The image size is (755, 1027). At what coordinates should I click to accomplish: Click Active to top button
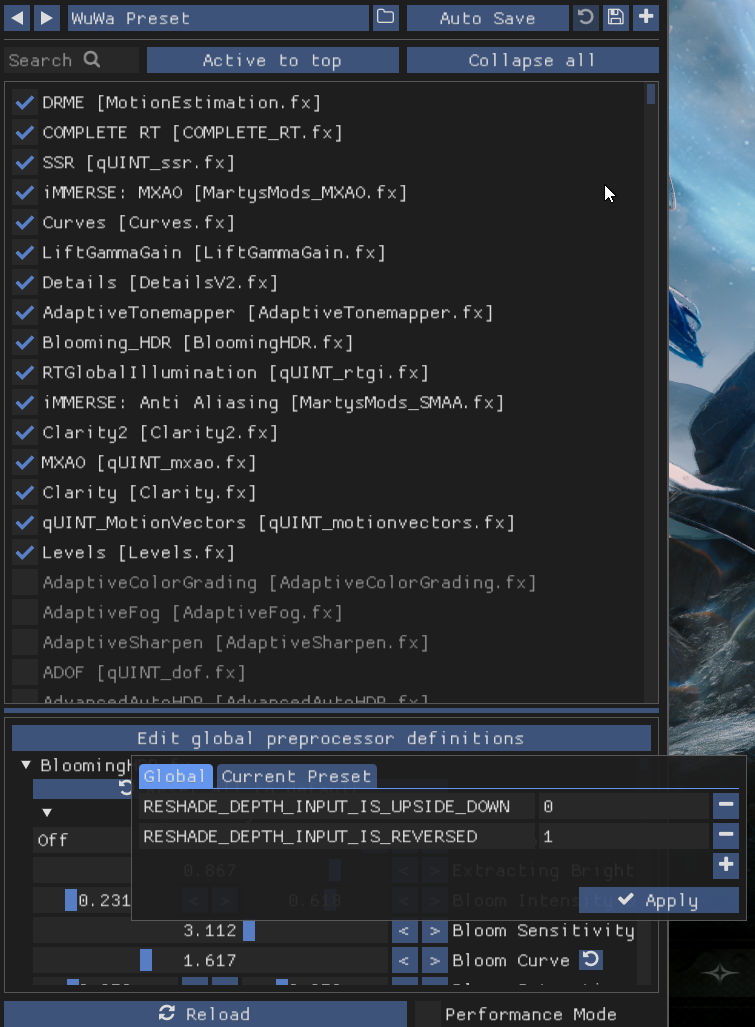(x=272, y=60)
